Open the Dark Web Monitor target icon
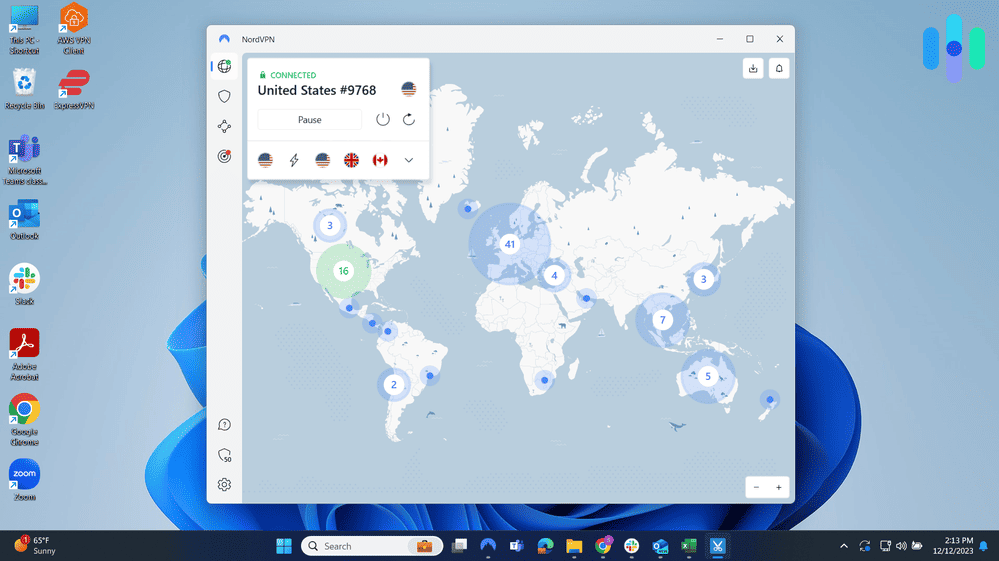Screen dimensions: 999x561 pos(224,156)
